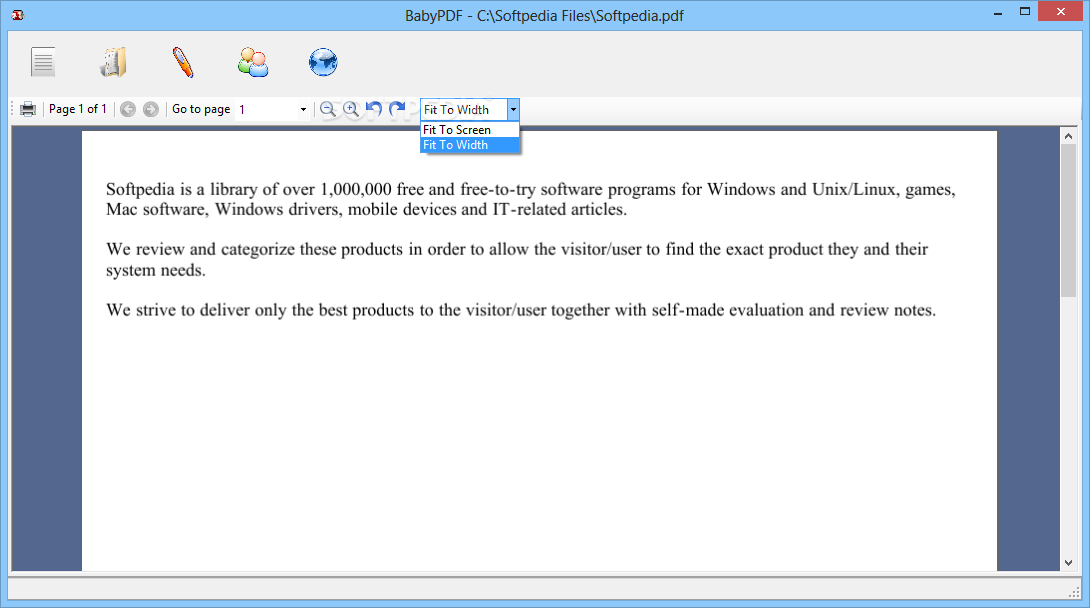The width and height of the screenshot is (1090, 608).
Task: Rotate page clockwise with right curved arrow
Action: click(397, 108)
